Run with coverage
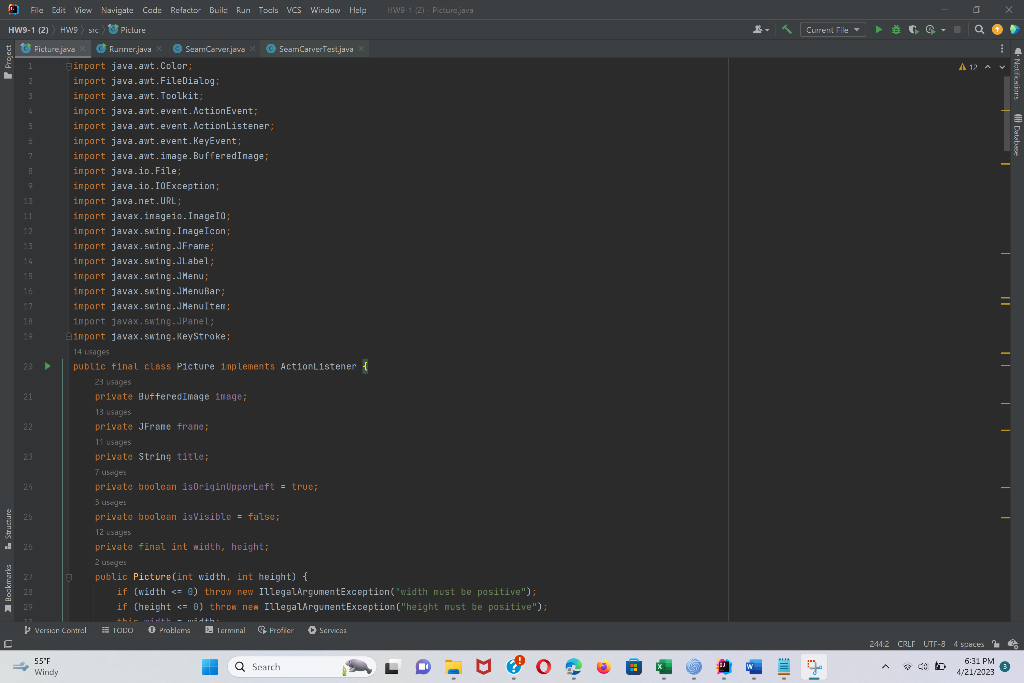This screenshot has height=683, width=1024. tap(913, 30)
